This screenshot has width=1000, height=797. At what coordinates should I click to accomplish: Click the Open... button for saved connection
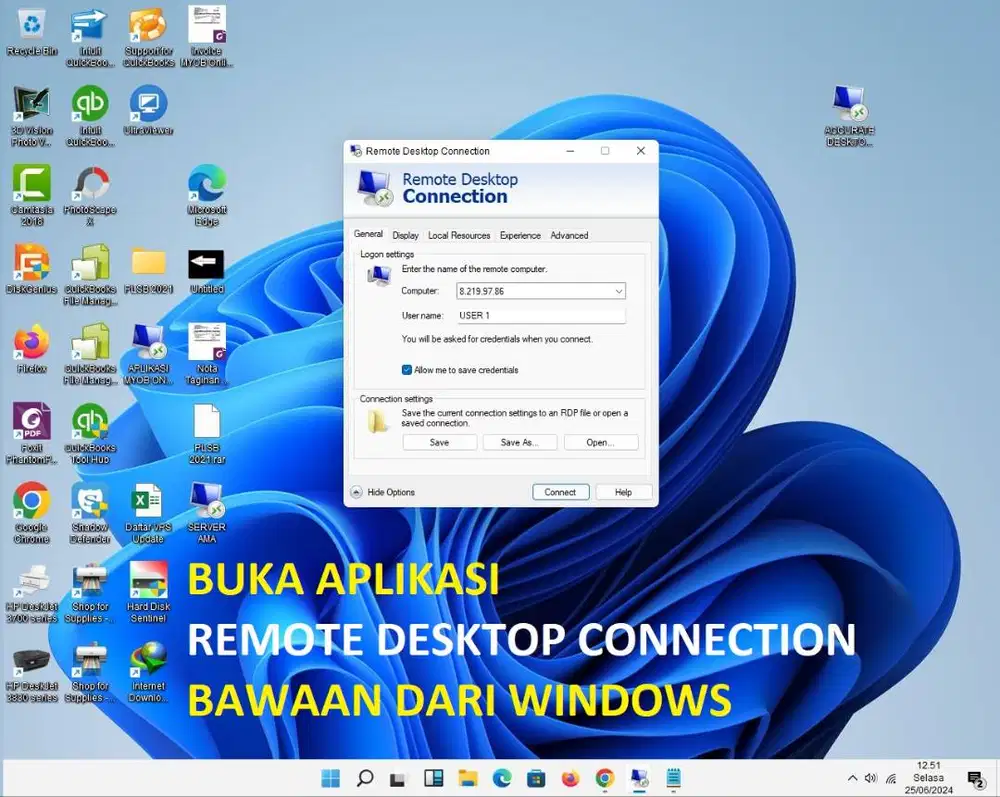600,442
